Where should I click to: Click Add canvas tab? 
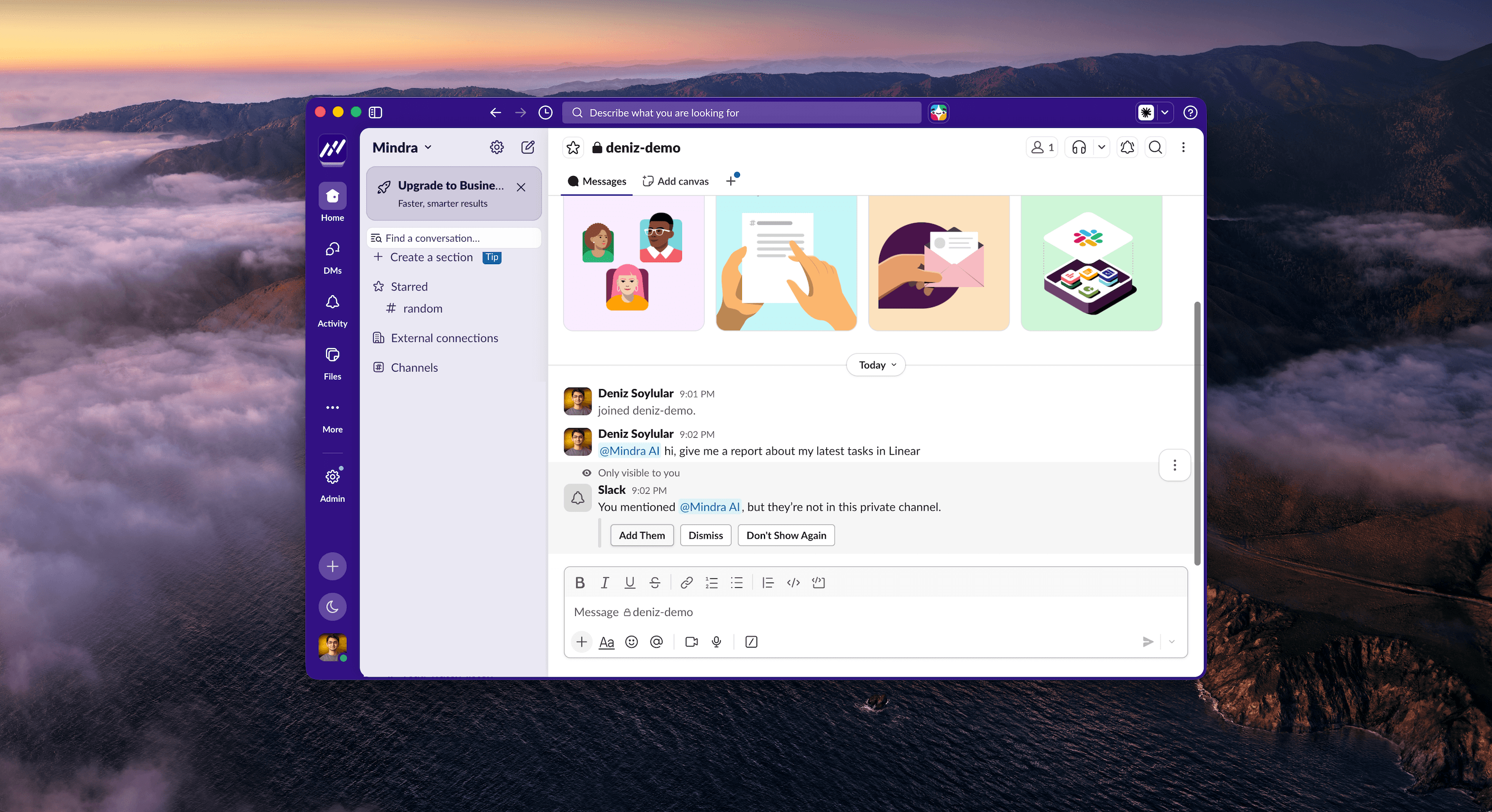(675, 181)
